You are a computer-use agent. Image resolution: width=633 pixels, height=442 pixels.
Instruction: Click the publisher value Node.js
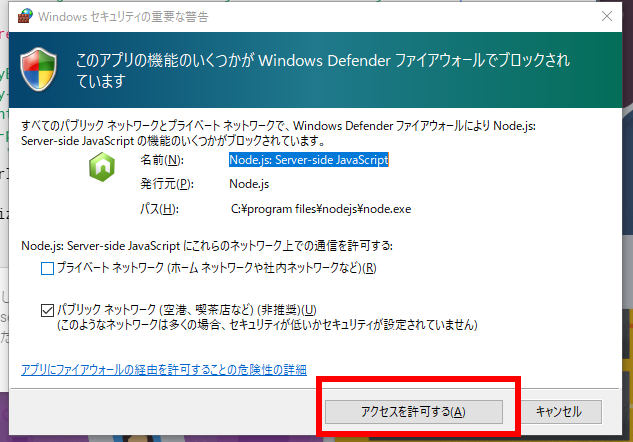click(249, 184)
